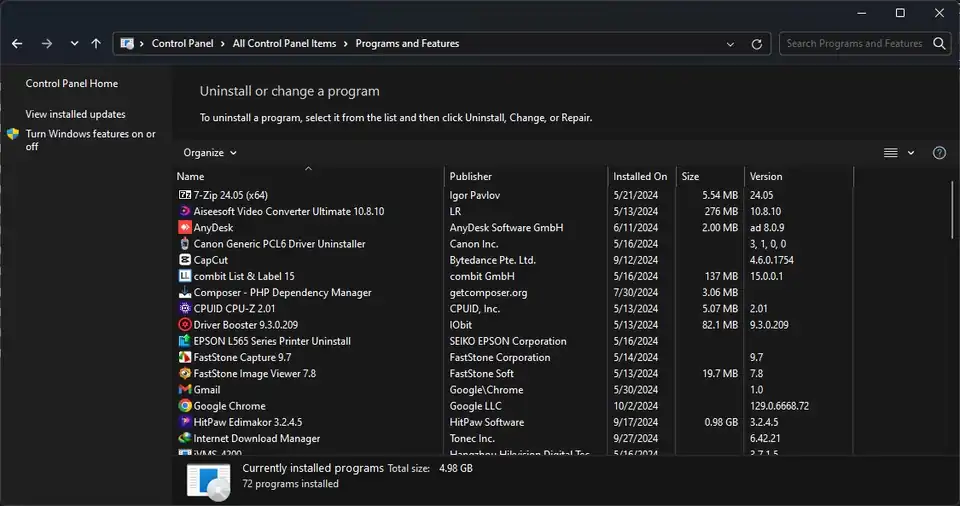Click the change view icon

click(891, 153)
